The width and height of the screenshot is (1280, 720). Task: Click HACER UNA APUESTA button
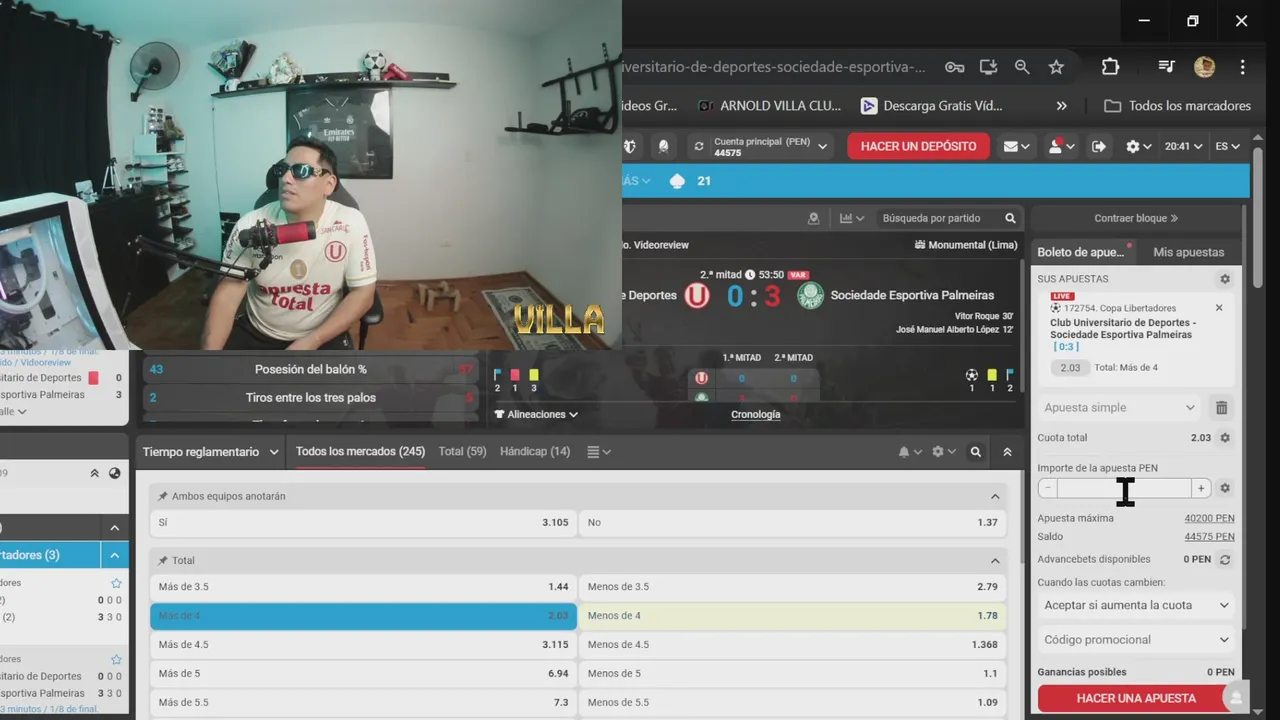1136,698
